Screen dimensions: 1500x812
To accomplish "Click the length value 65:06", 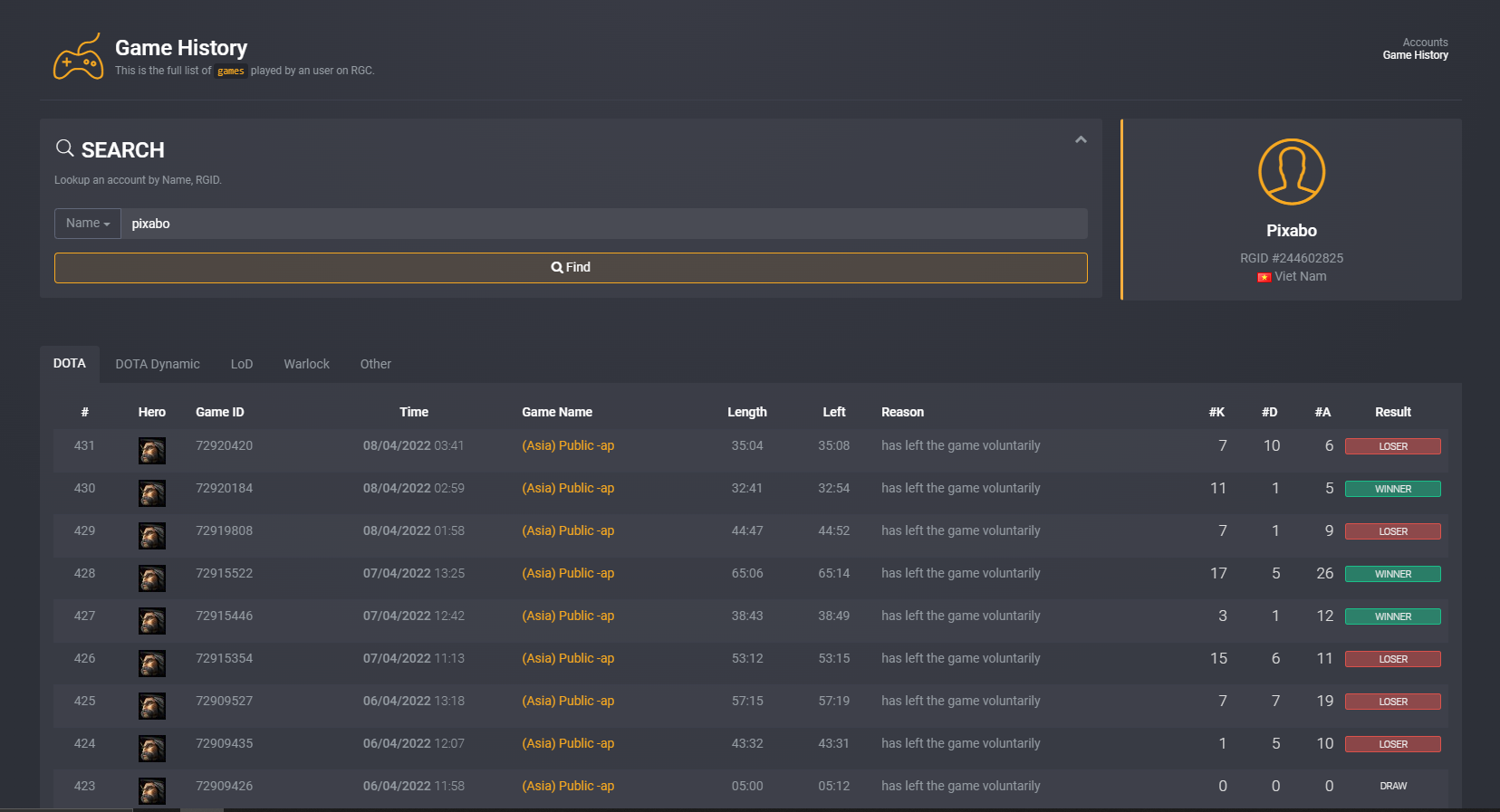I will coord(747,573).
